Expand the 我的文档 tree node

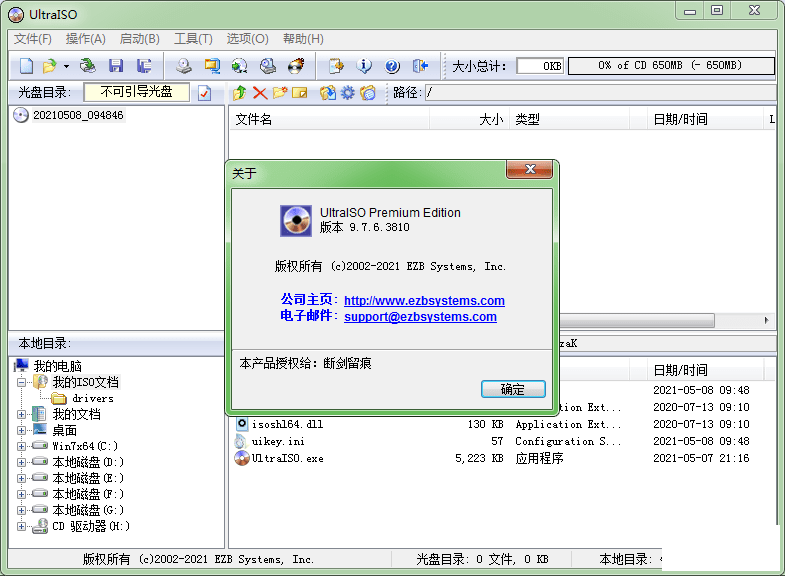pos(21,414)
